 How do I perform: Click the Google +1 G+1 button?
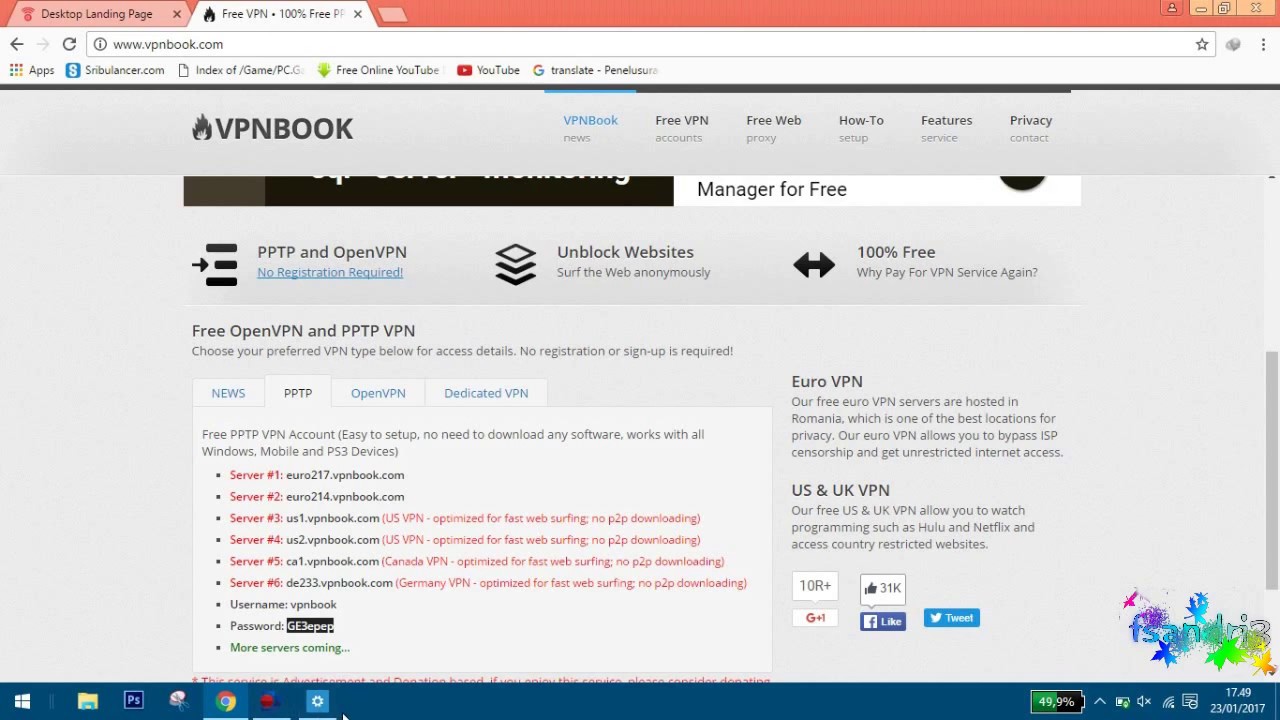click(x=815, y=618)
